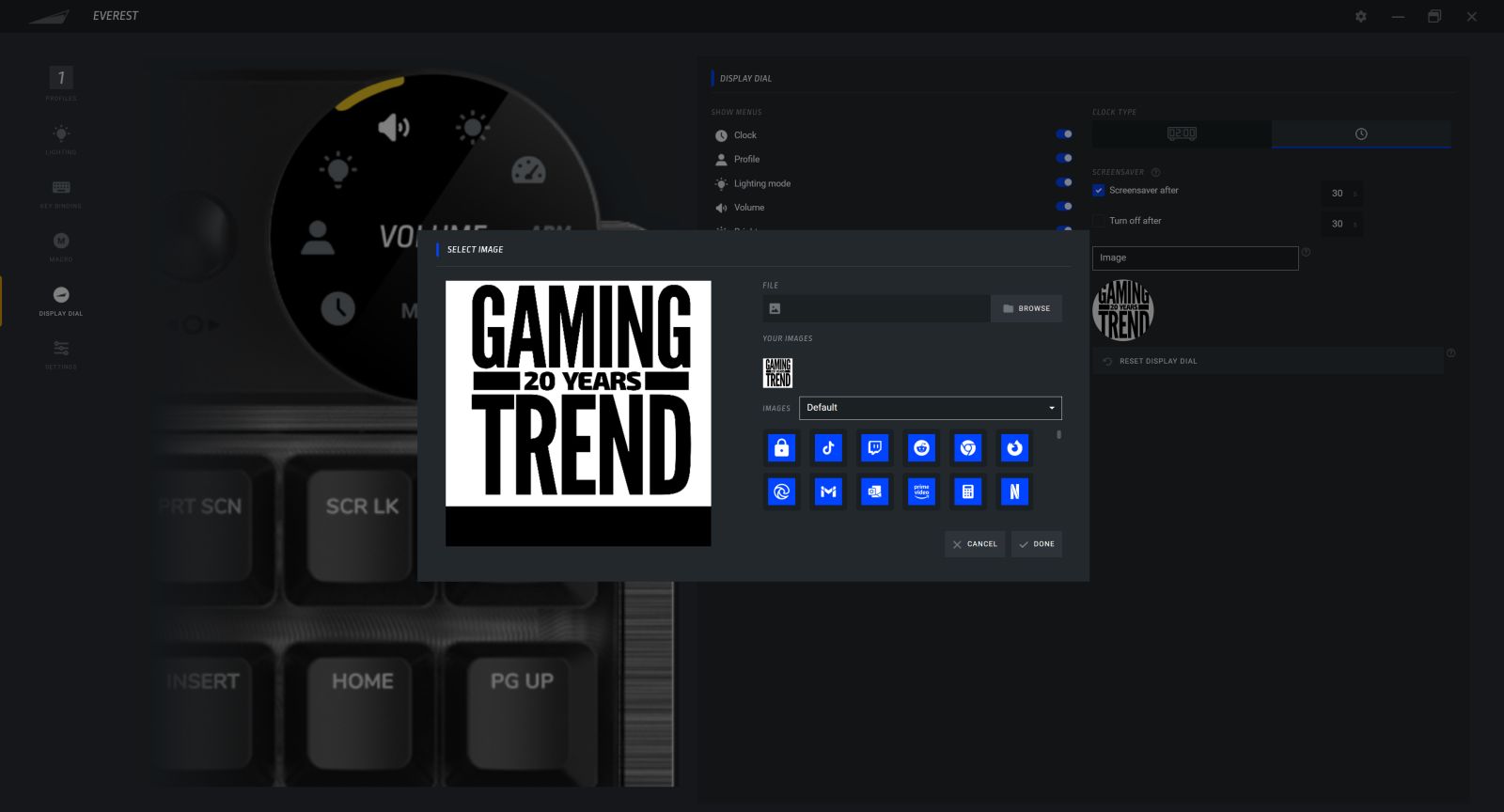Toggle the Volume menu switch
Image resolution: width=1504 pixels, height=812 pixels.
[x=1064, y=206]
